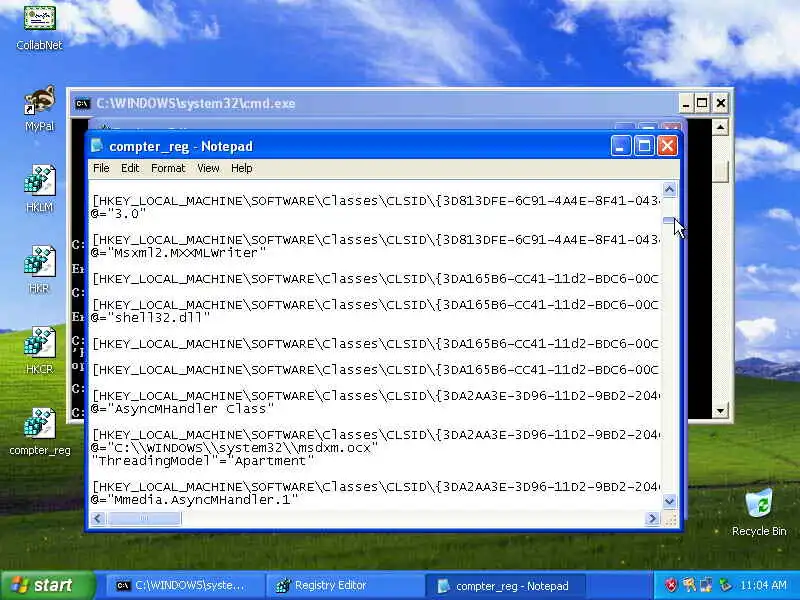This screenshot has width=800, height=600.
Task: Click compter_reg - Notepad taskbar button
Action: click(505, 586)
